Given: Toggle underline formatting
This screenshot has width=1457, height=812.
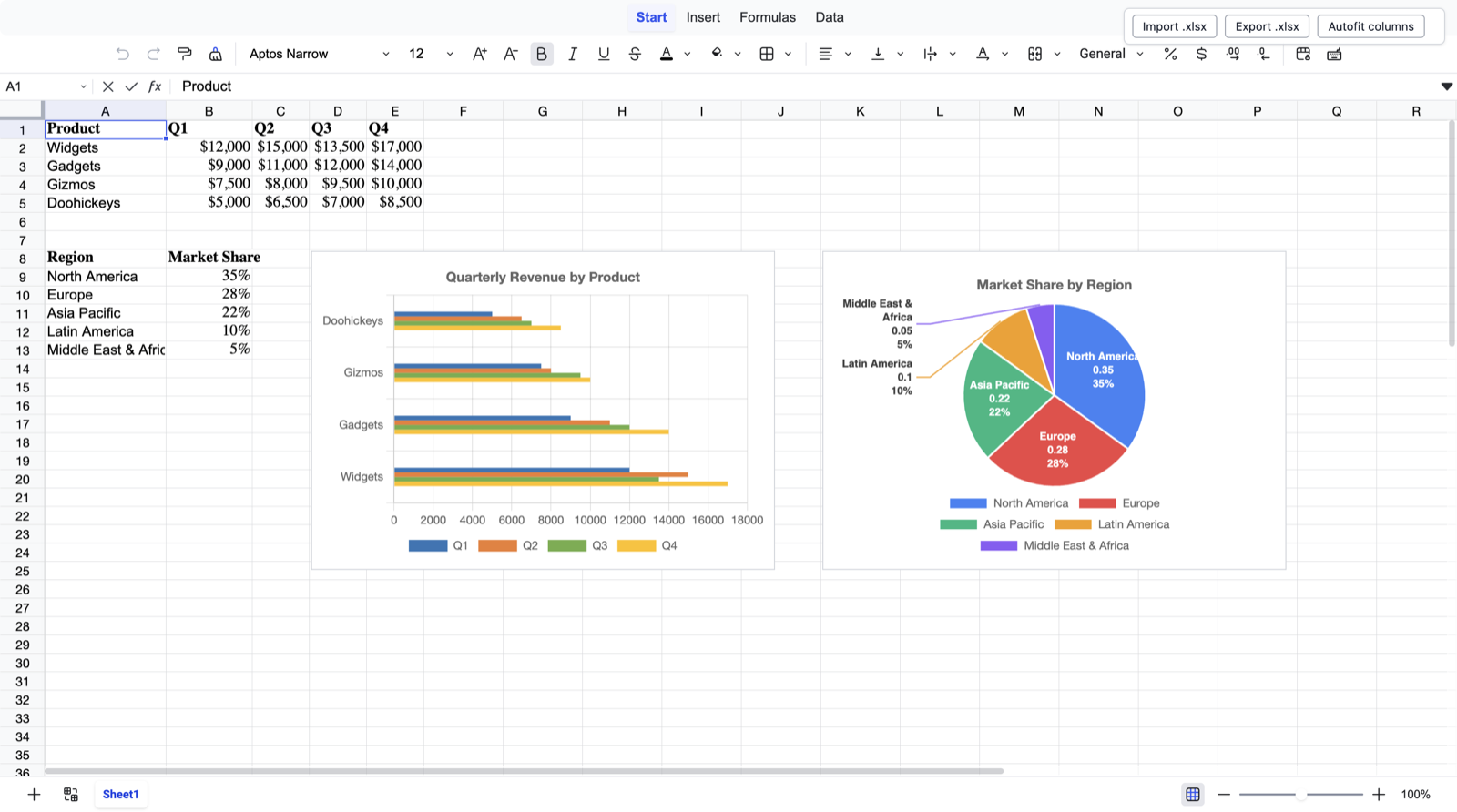Looking at the screenshot, I should coord(604,54).
